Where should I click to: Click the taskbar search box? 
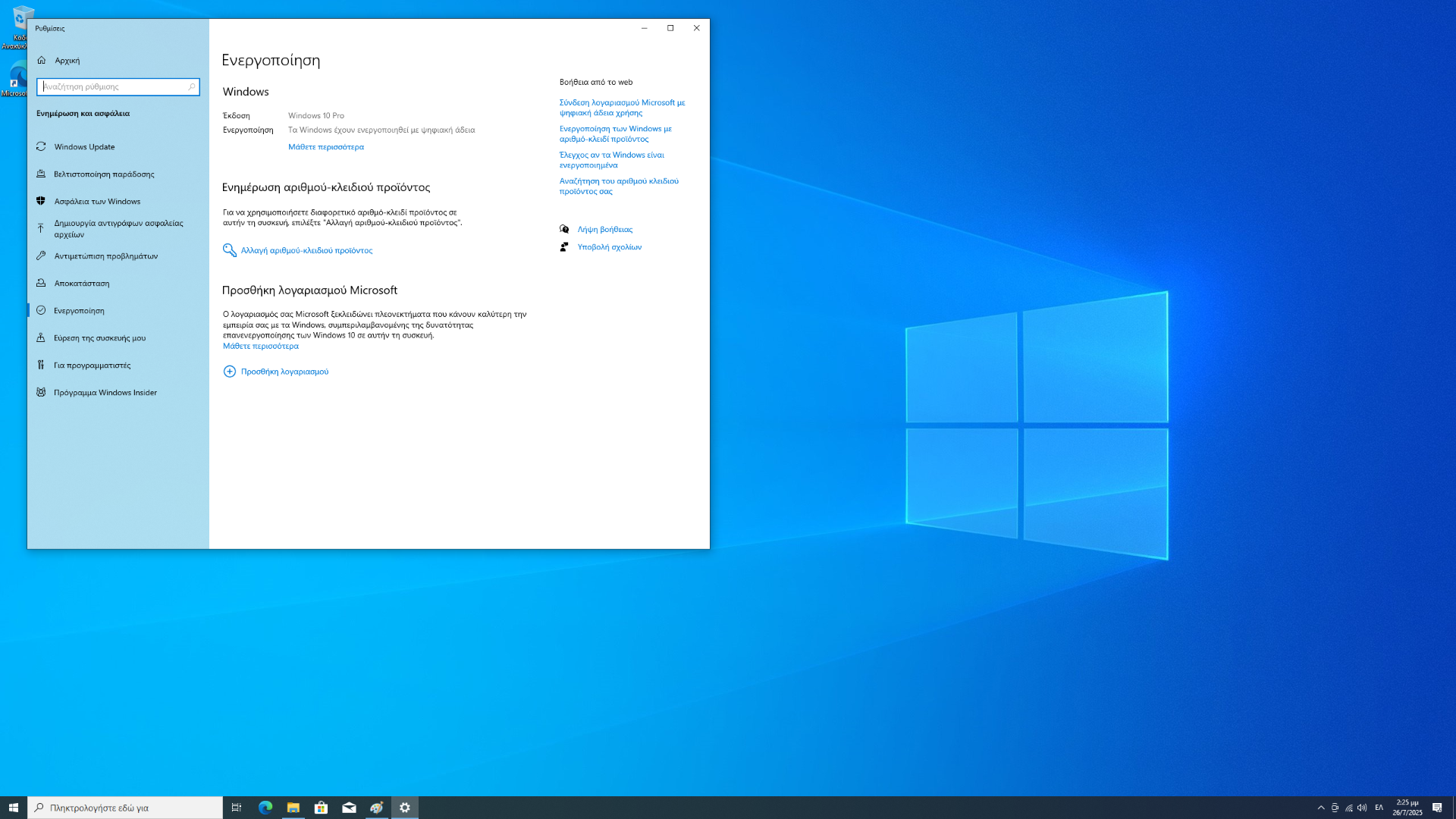(125, 808)
